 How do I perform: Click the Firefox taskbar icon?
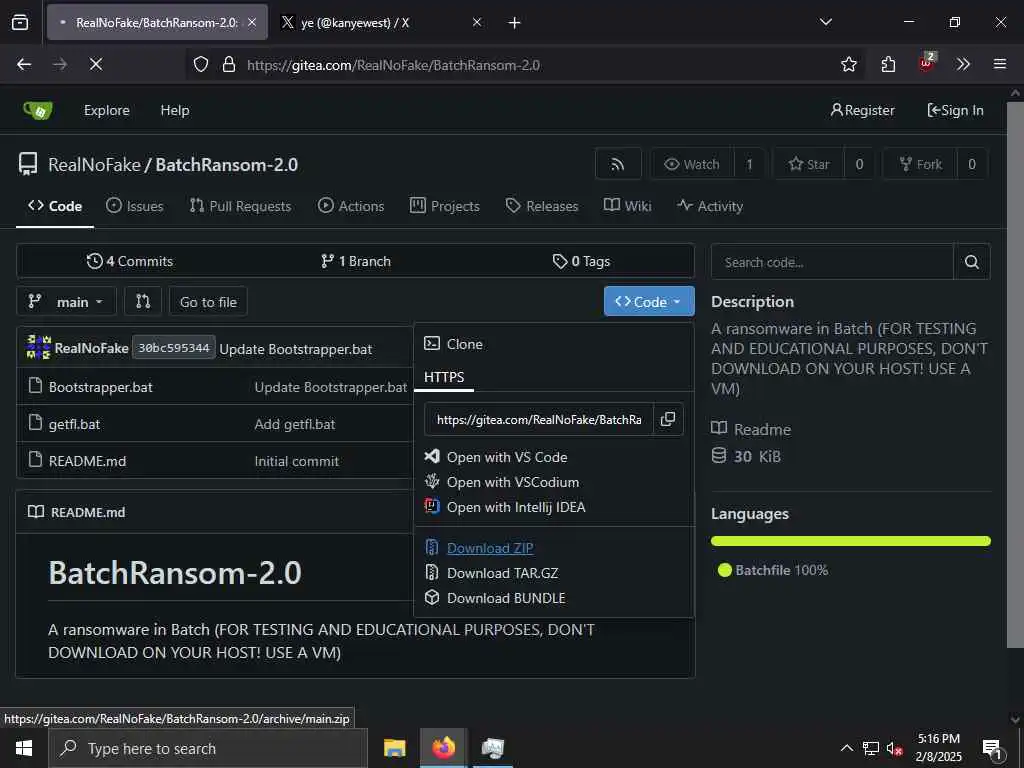[x=443, y=748]
